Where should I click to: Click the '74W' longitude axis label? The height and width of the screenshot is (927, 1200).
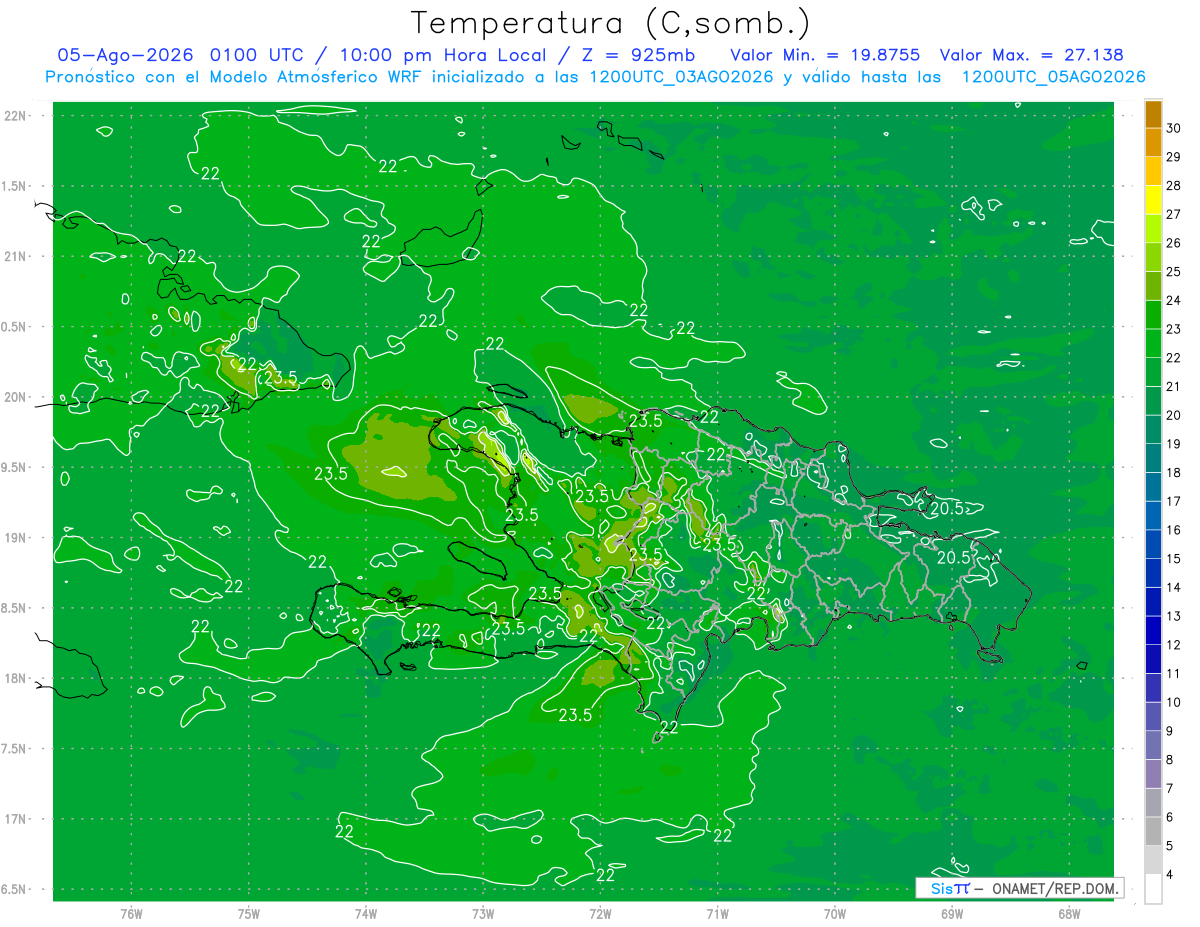click(x=366, y=913)
